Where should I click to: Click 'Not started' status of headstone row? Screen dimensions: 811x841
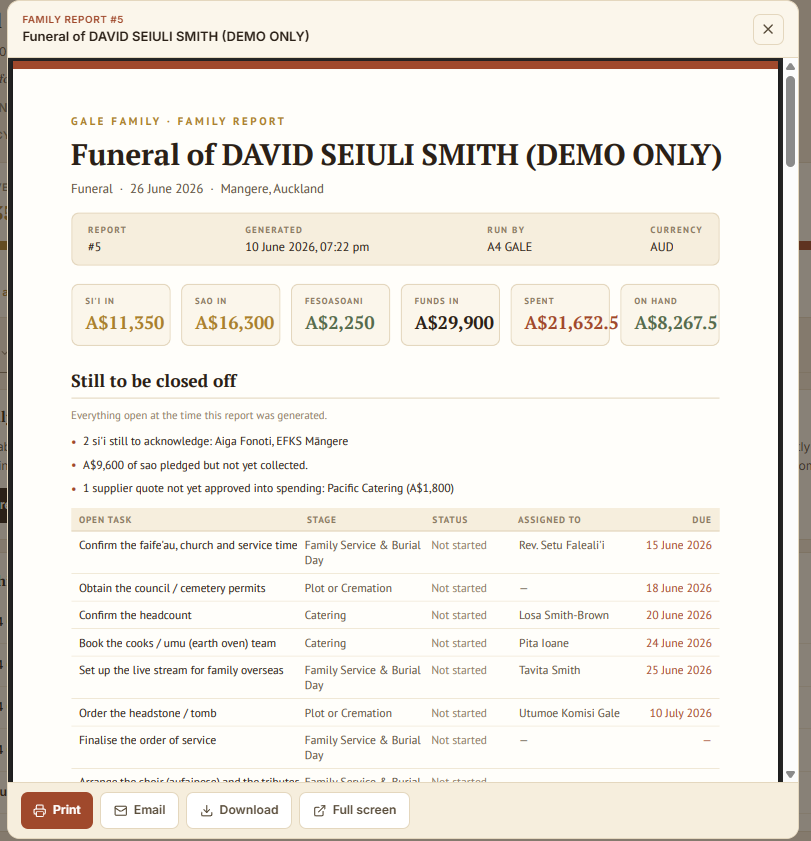tap(459, 713)
